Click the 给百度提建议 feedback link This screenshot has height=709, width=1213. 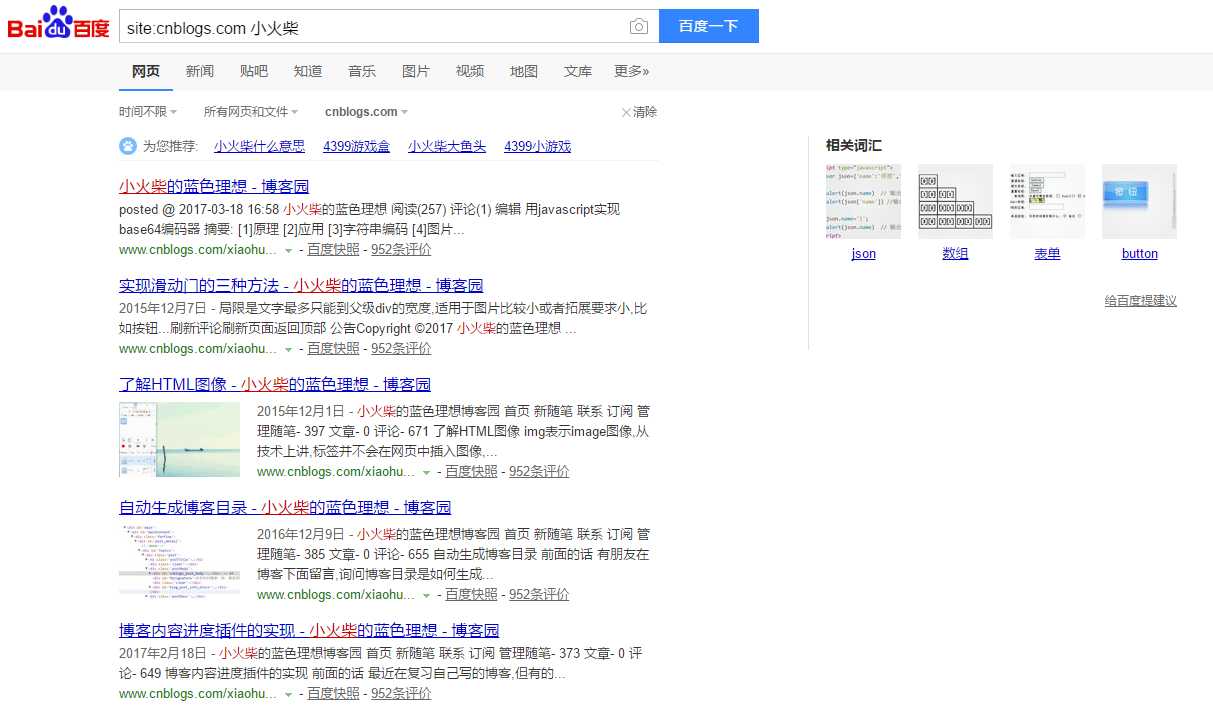(x=1141, y=301)
